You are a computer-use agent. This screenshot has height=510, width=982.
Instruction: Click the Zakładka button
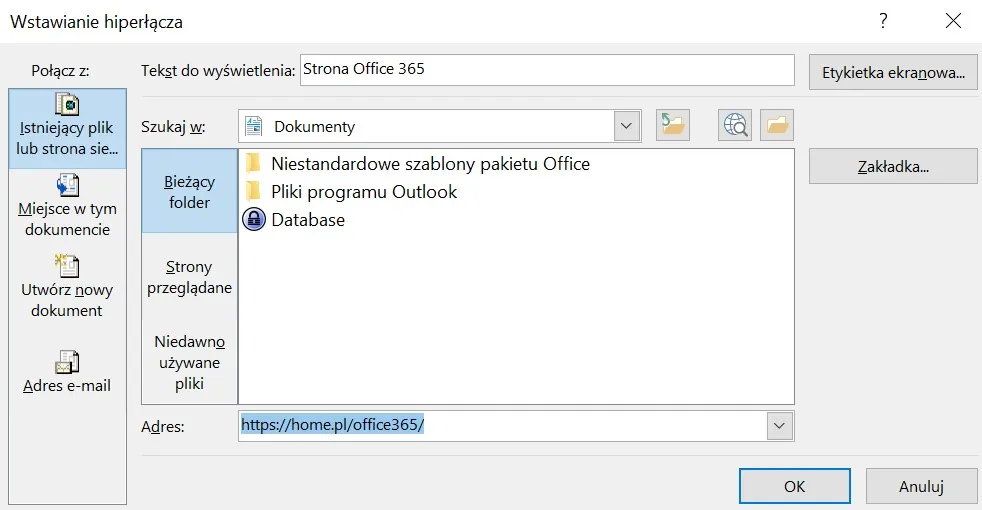pos(893,166)
